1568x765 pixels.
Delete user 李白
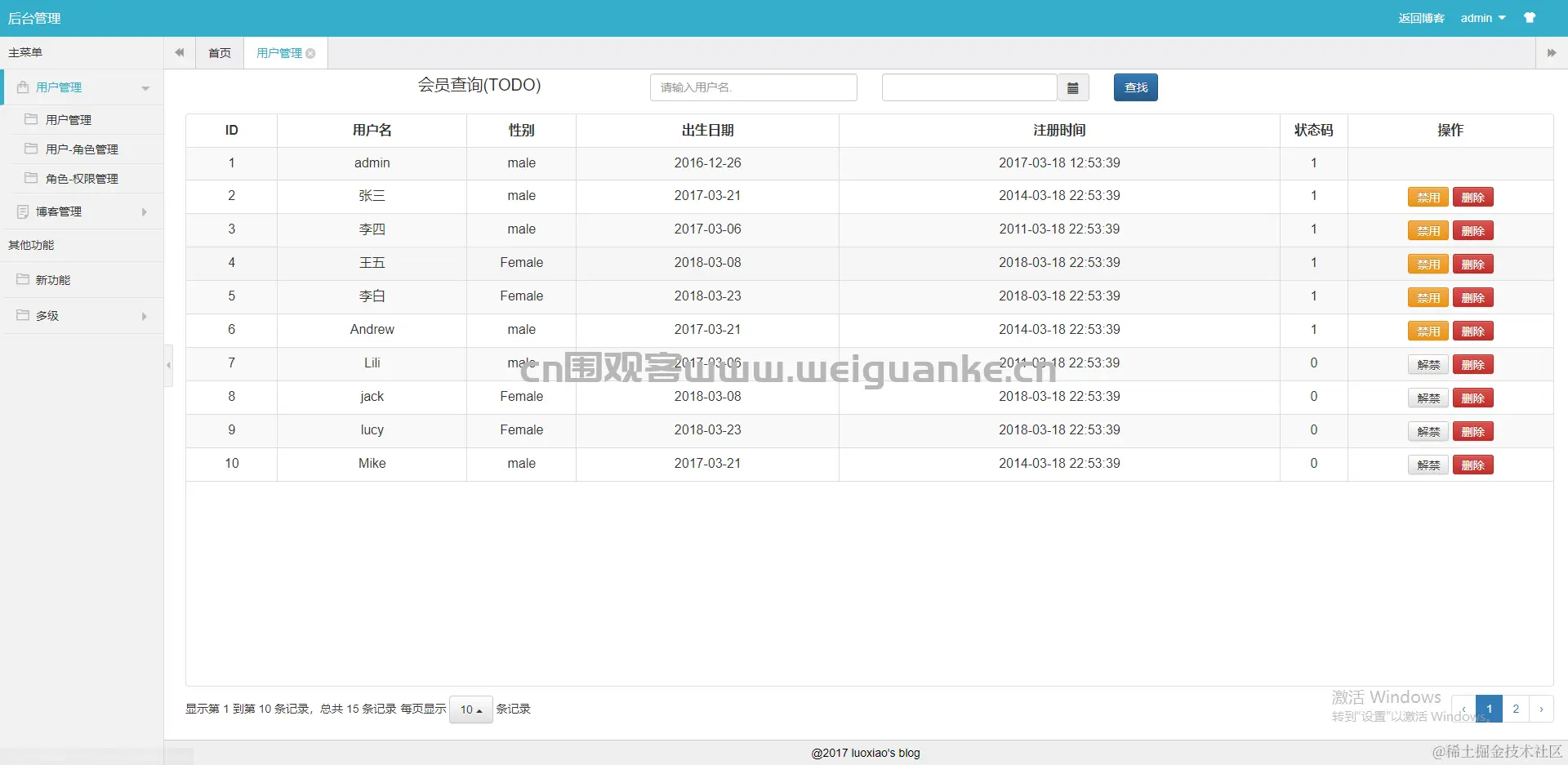coord(1473,298)
